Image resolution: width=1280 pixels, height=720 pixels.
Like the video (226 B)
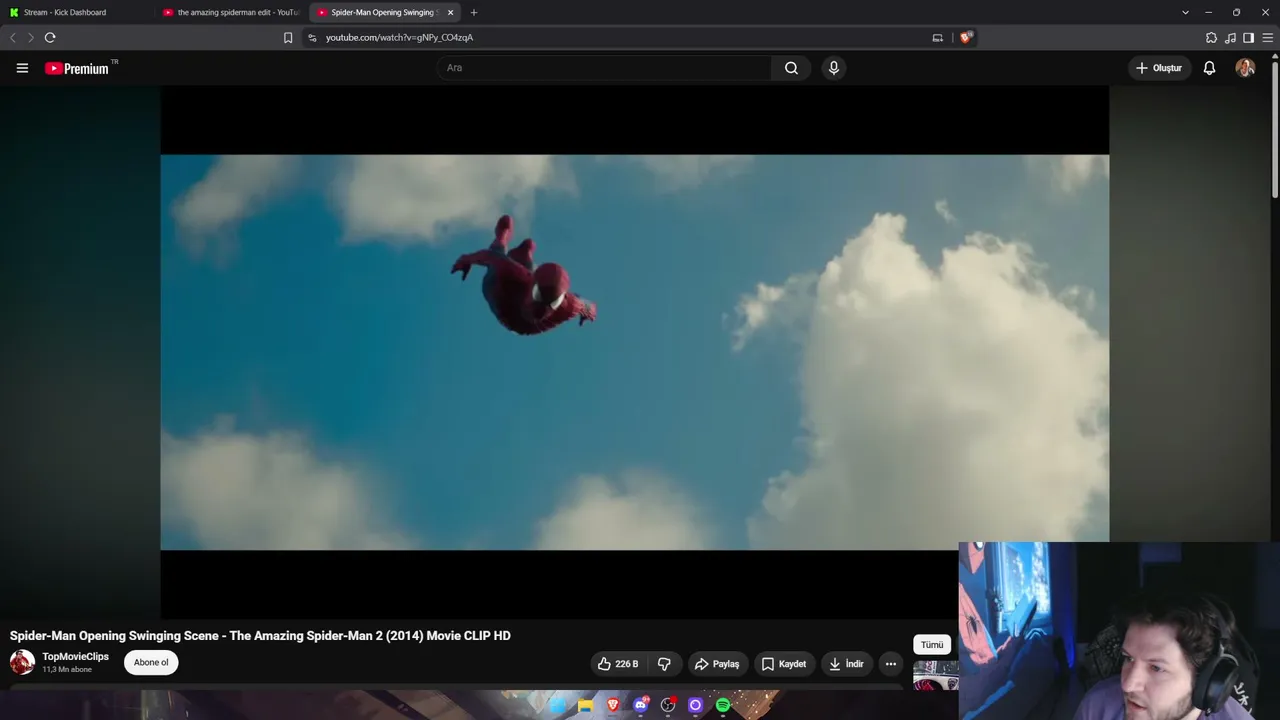617,664
